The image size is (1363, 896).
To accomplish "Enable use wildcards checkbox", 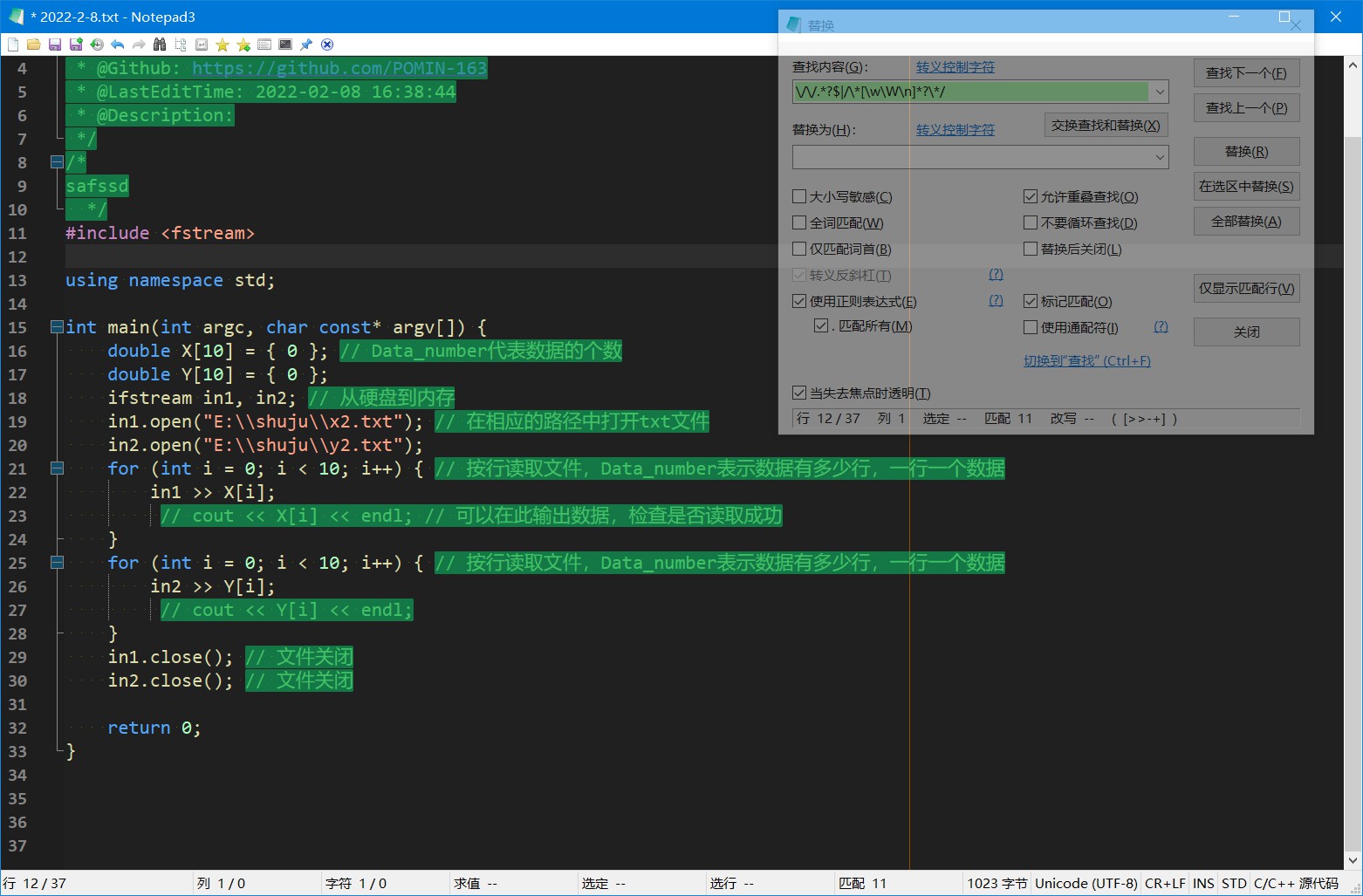I will point(1030,327).
